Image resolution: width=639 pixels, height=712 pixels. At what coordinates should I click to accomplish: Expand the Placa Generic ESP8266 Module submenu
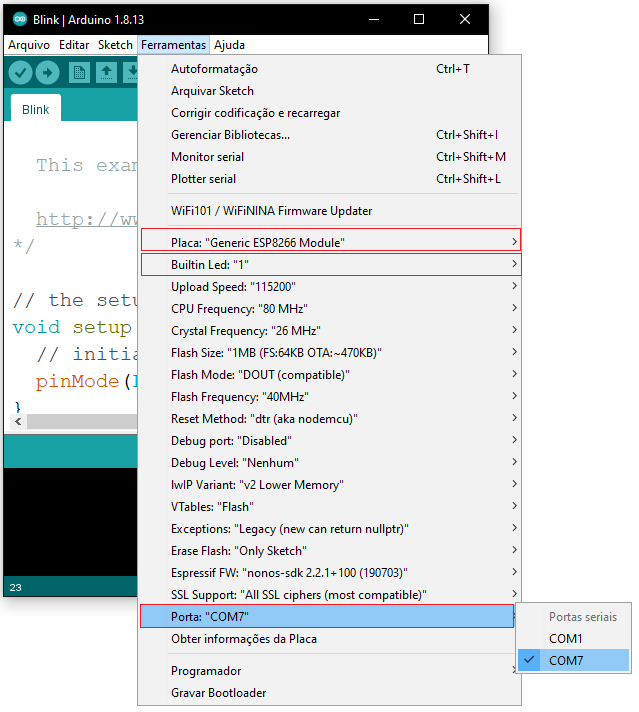[x=331, y=241]
